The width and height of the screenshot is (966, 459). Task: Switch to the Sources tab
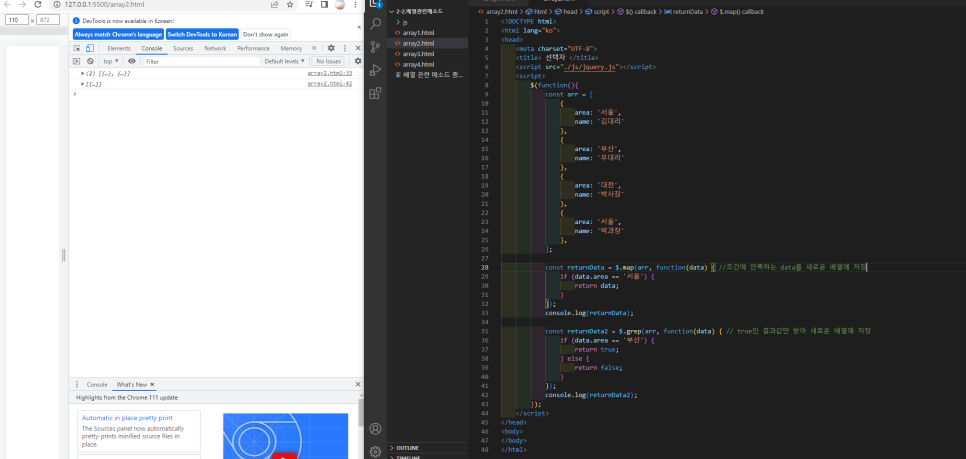click(x=183, y=48)
